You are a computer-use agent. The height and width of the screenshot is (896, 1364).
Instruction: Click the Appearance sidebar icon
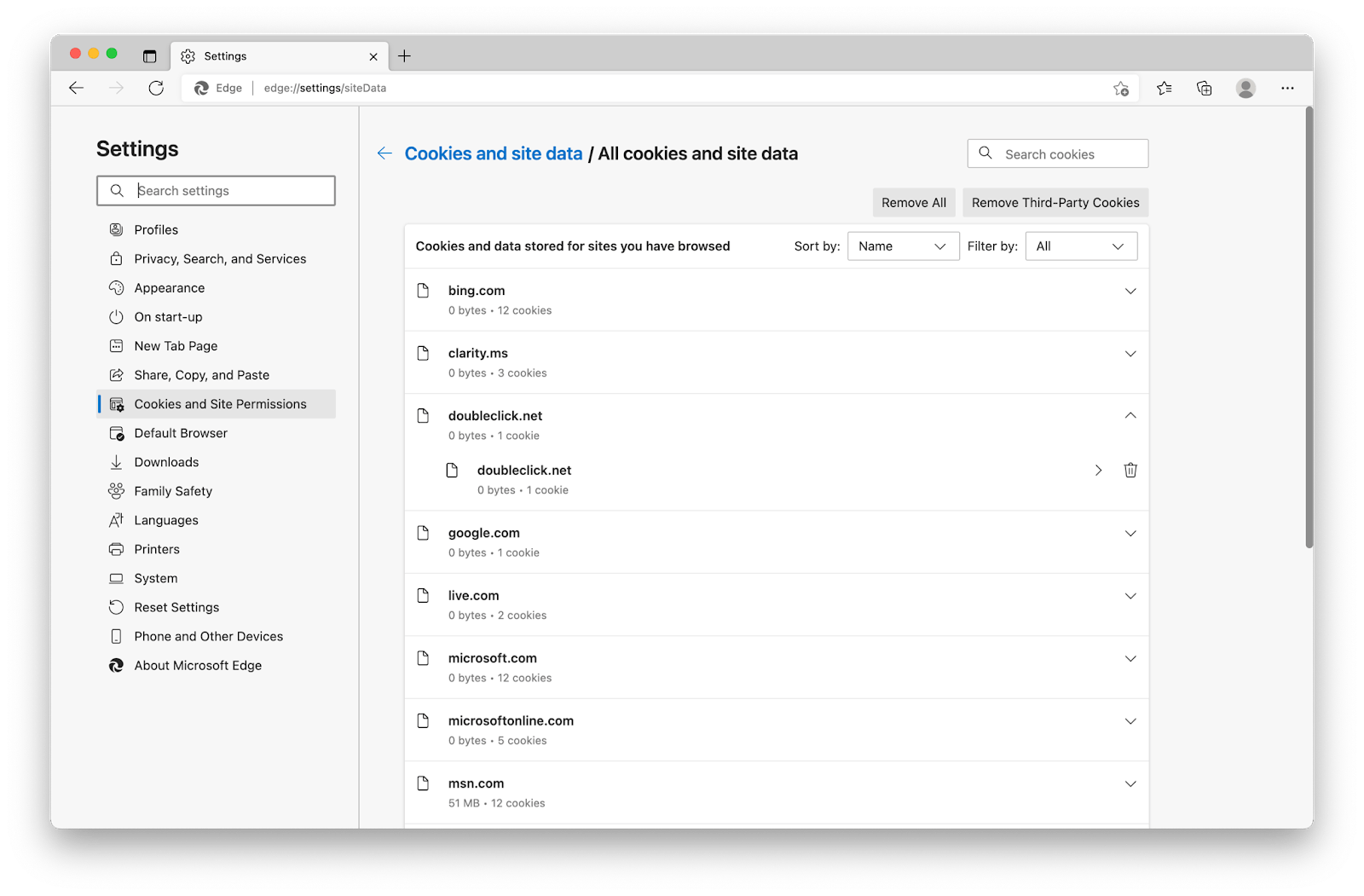[116, 287]
